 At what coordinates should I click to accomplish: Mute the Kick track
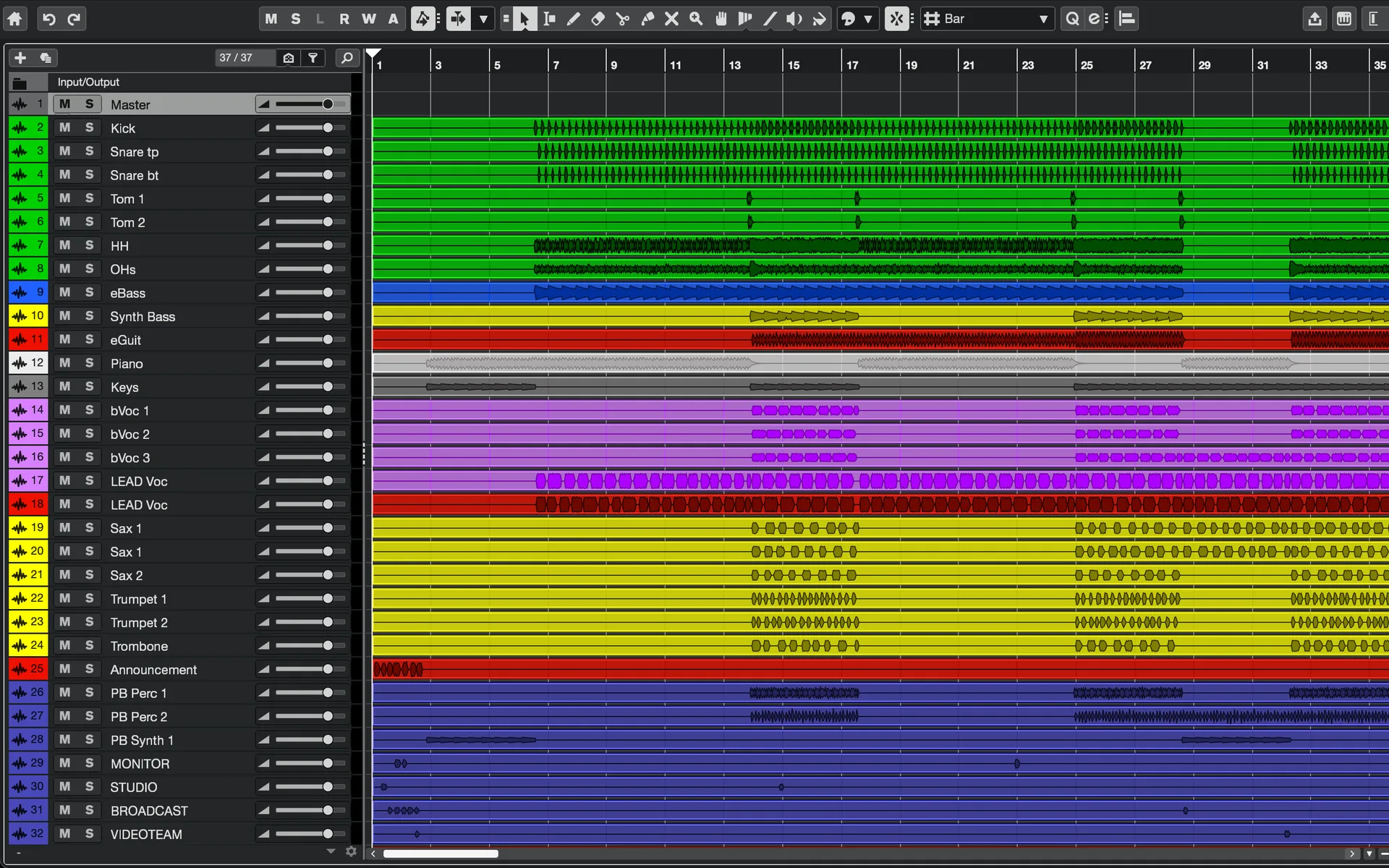[65, 127]
